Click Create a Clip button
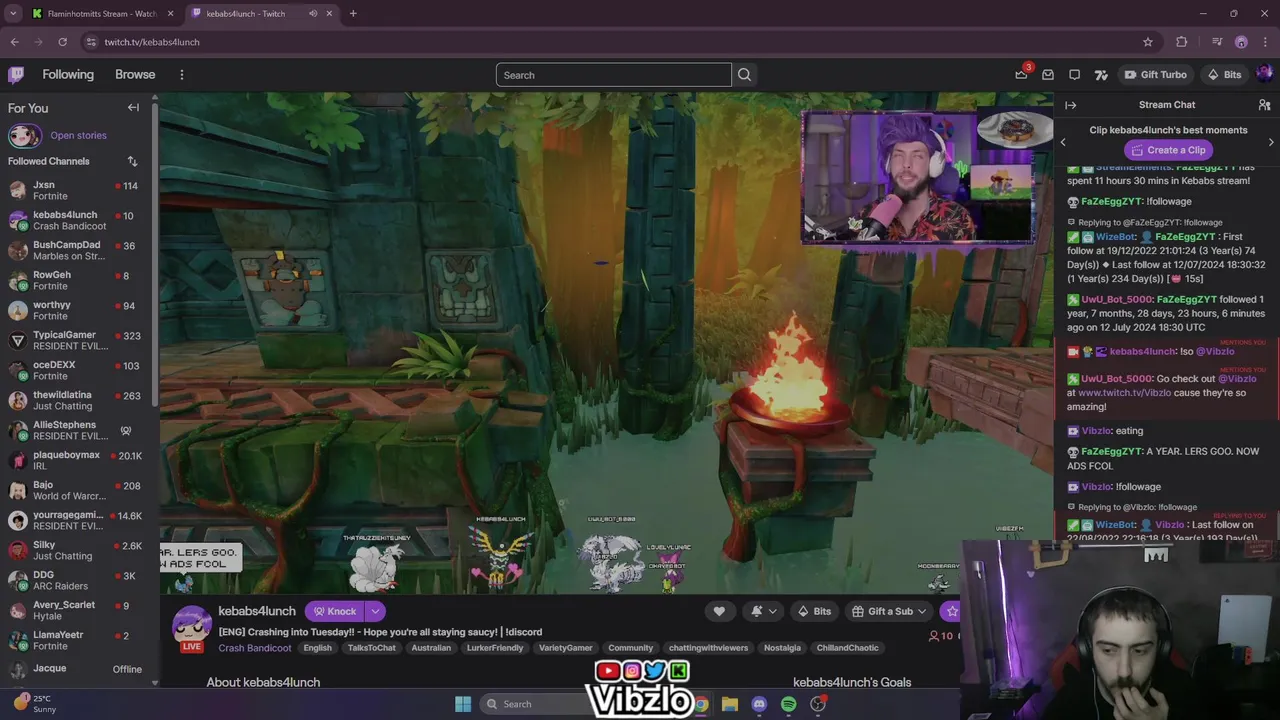This screenshot has height=720, width=1280. (x=1167, y=150)
